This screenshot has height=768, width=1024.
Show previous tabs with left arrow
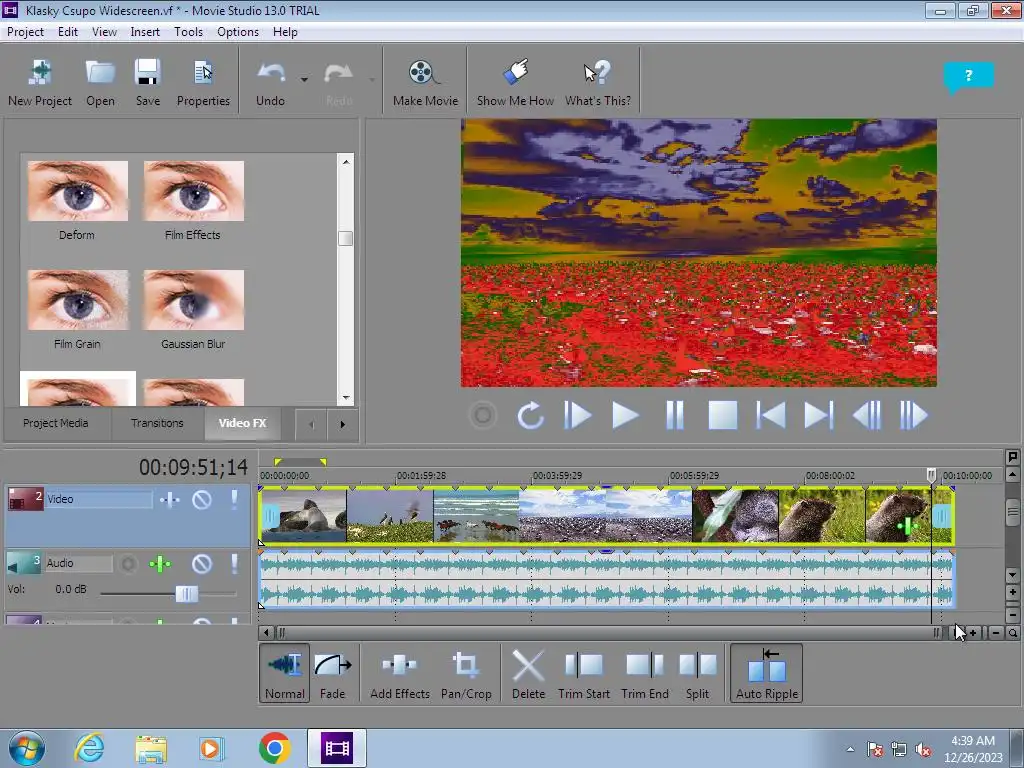(311, 424)
